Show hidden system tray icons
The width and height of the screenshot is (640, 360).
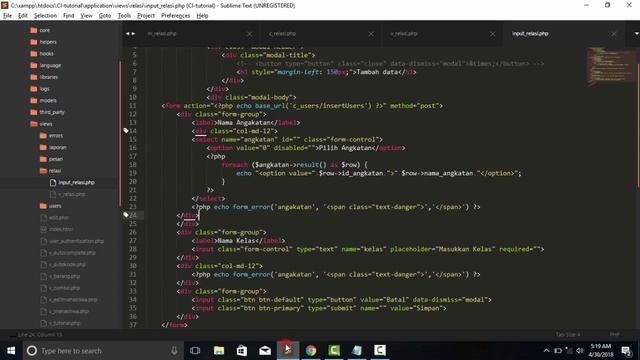546,351
